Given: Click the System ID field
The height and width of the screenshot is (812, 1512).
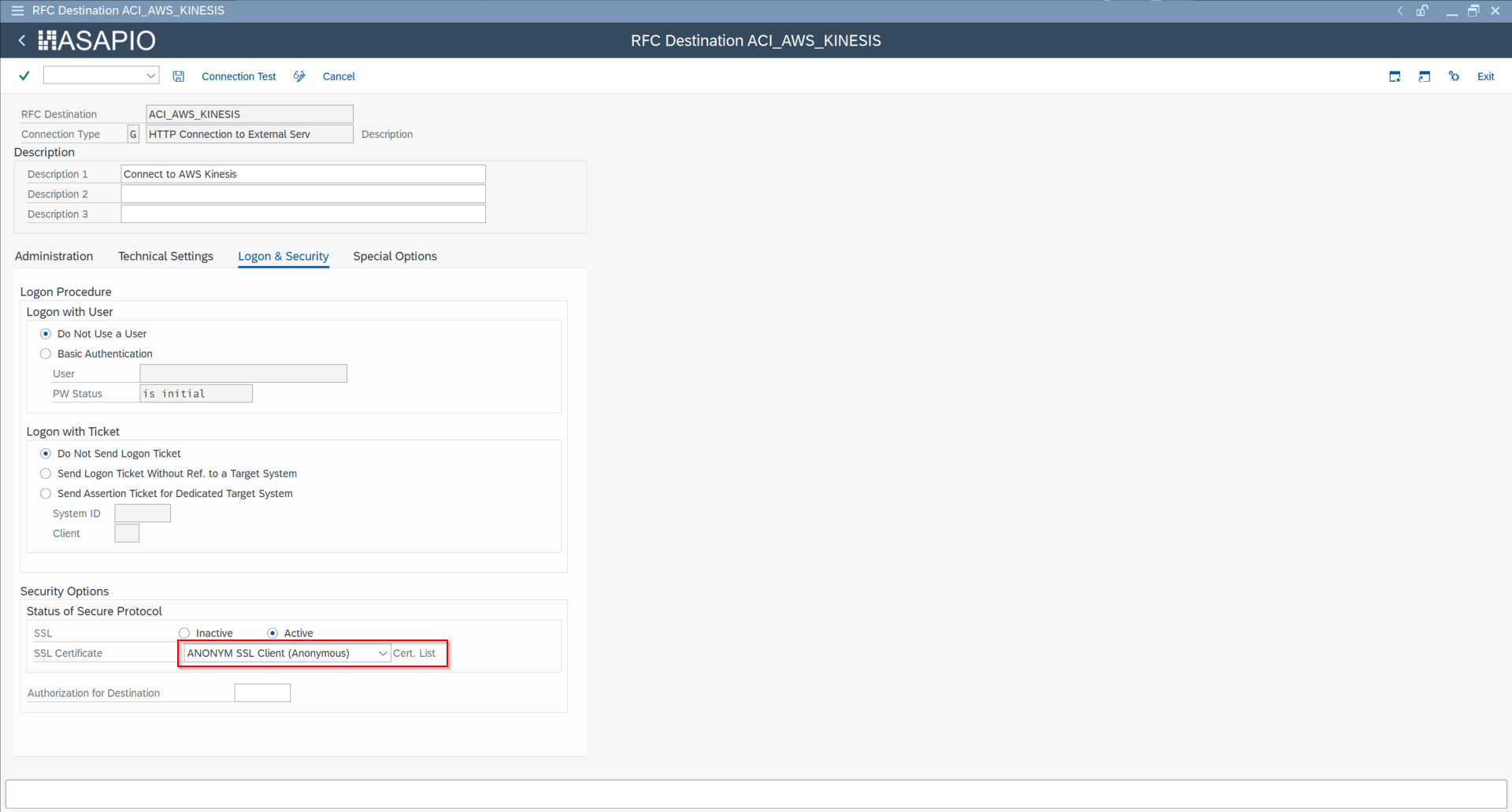Looking at the screenshot, I should (143, 514).
